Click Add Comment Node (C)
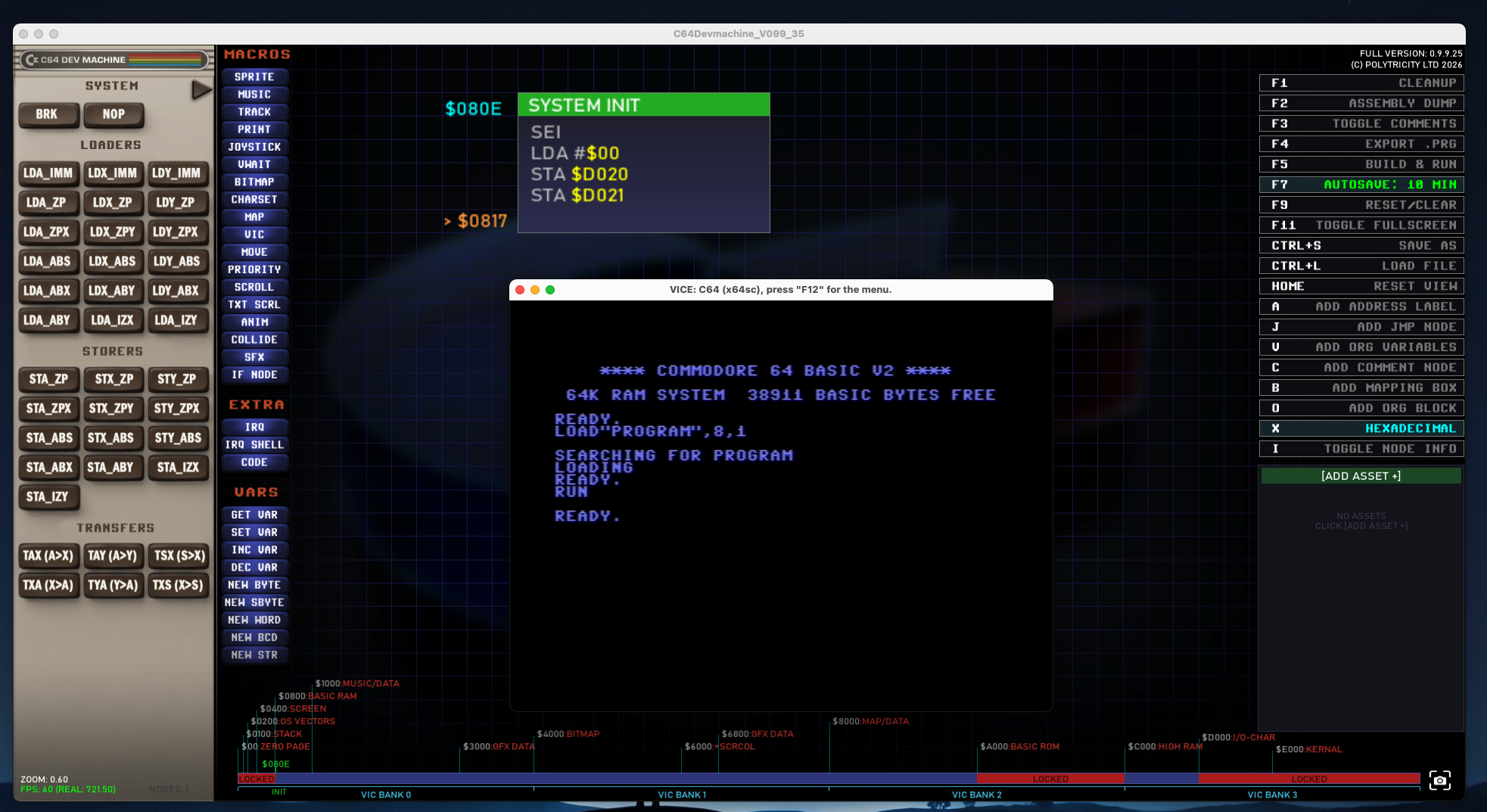Image resolution: width=1487 pixels, height=812 pixels. pos(1361,368)
